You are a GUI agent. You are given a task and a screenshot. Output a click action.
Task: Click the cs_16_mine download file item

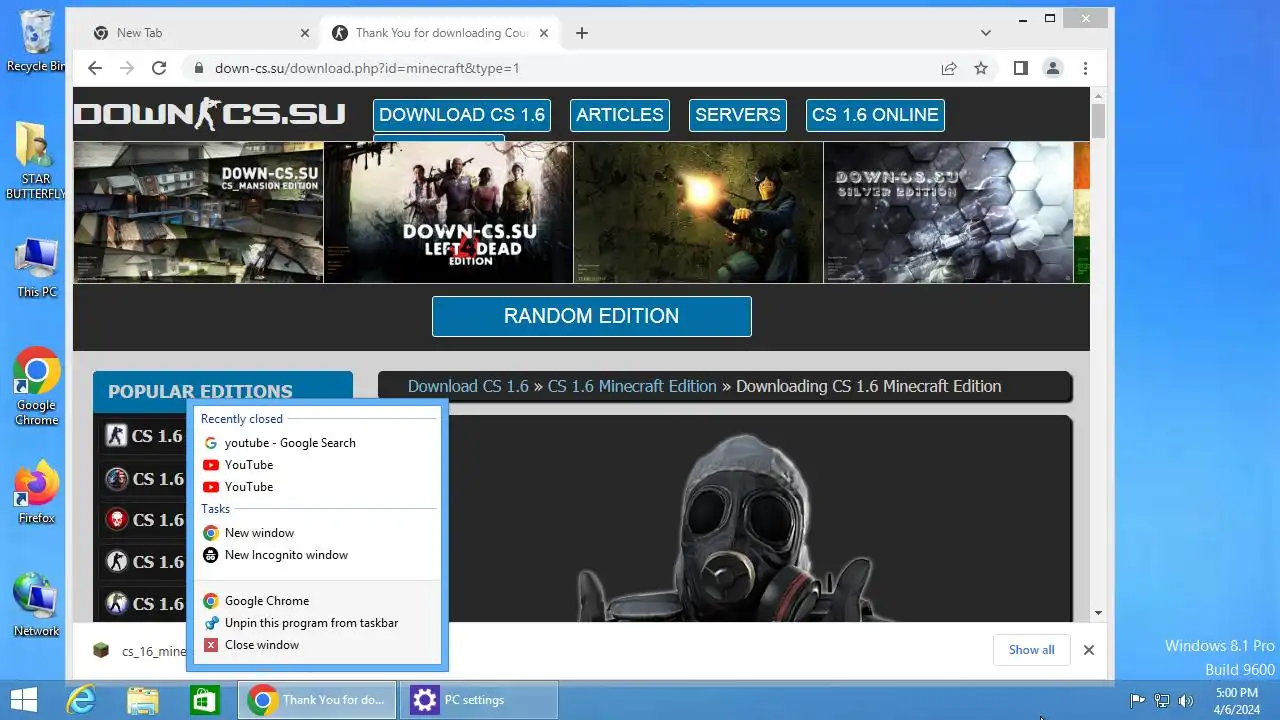pos(138,651)
